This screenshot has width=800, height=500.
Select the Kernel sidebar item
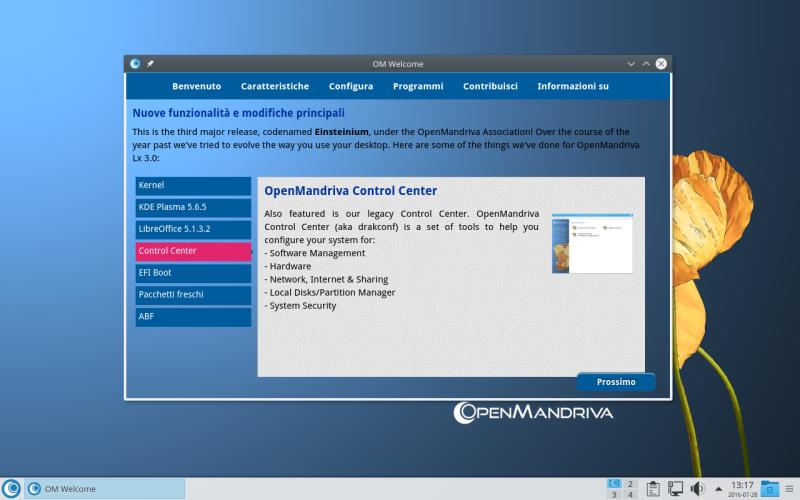pyautogui.click(x=193, y=186)
